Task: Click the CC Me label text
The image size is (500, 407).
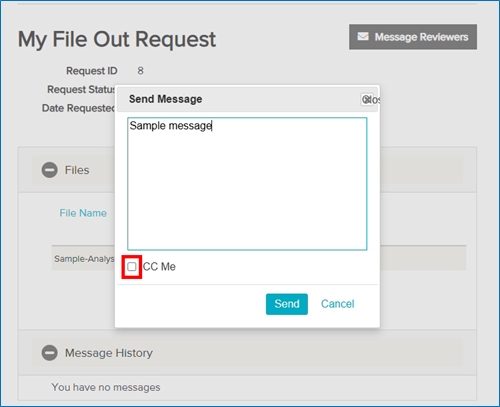Action: point(159,267)
